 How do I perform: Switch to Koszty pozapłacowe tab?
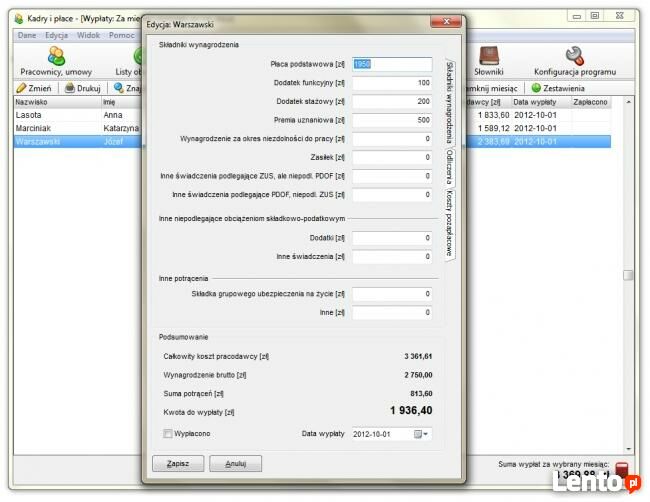(449, 223)
